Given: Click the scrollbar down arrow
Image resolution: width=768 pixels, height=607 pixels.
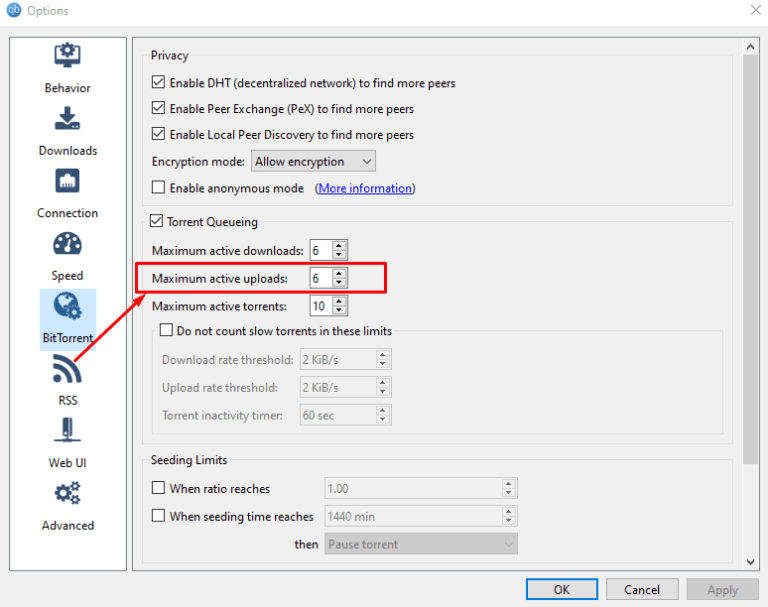Looking at the screenshot, I should pos(750,561).
